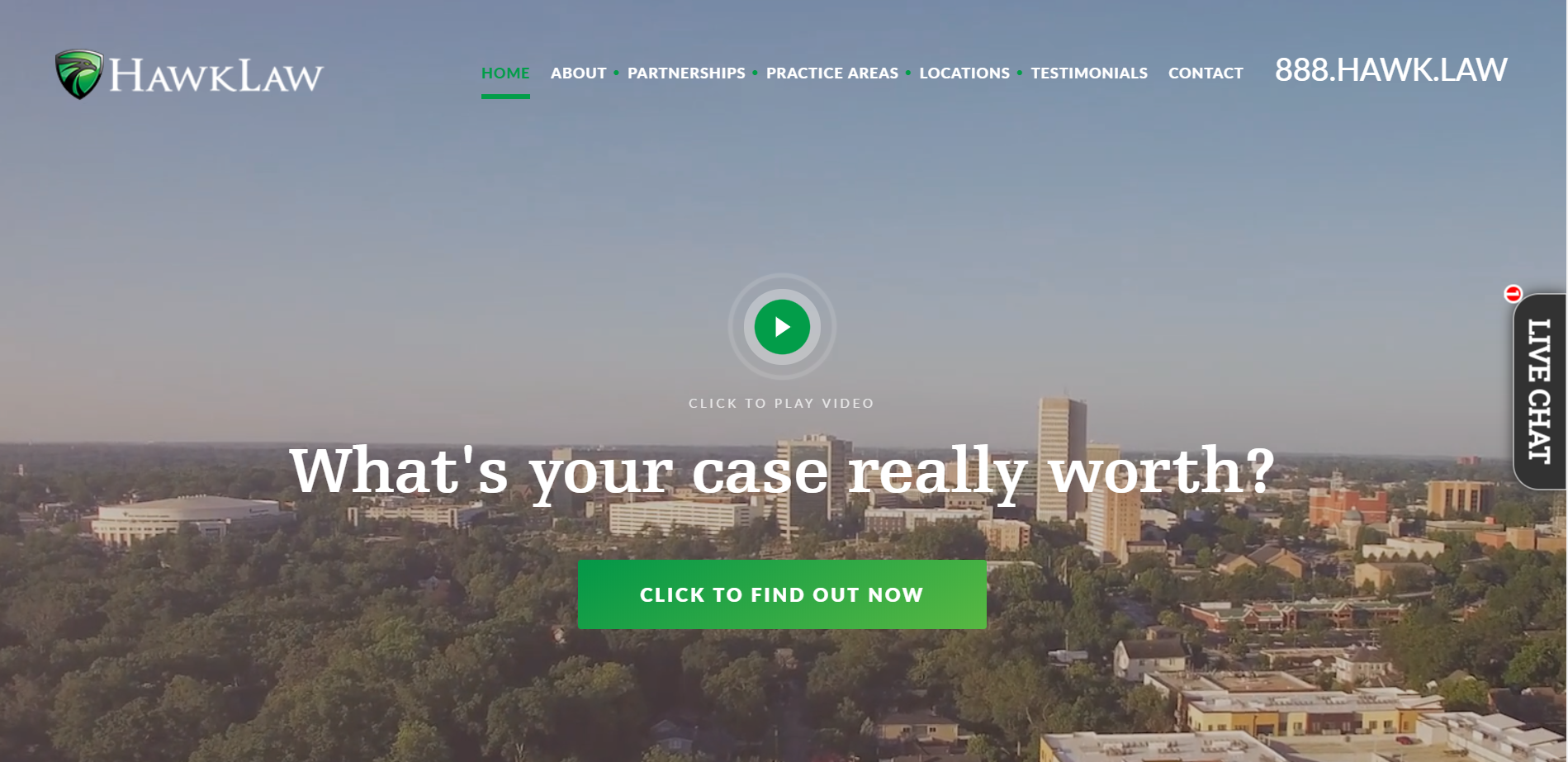Expand the green dot after PRACTICE AREAS
Screen dimensions: 1568x762
coord(908,73)
